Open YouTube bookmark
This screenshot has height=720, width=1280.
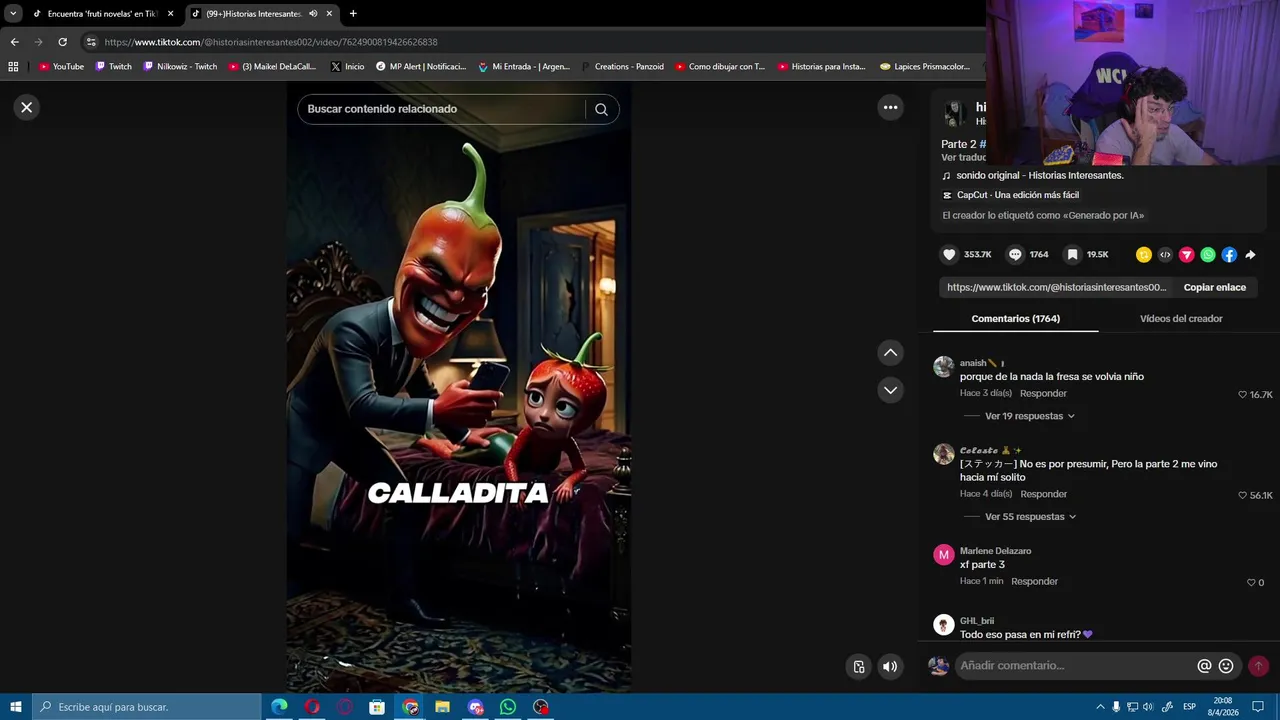point(61,67)
